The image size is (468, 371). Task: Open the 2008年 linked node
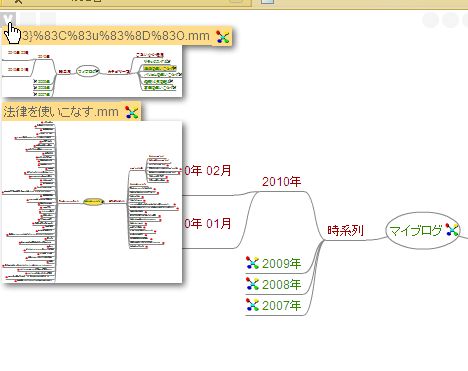tap(281, 284)
